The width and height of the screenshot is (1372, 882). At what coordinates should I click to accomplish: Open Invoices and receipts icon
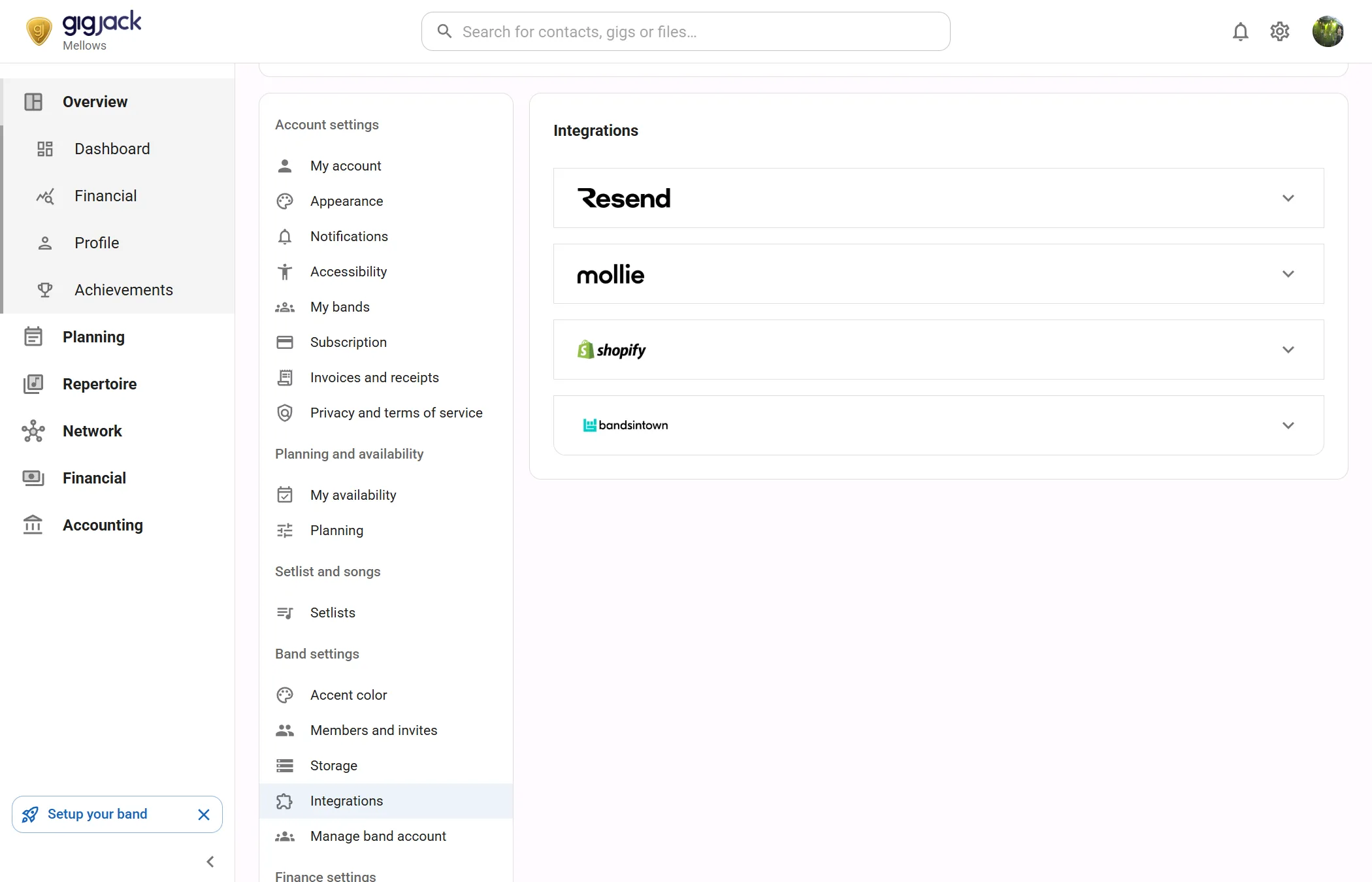tap(285, 378)
